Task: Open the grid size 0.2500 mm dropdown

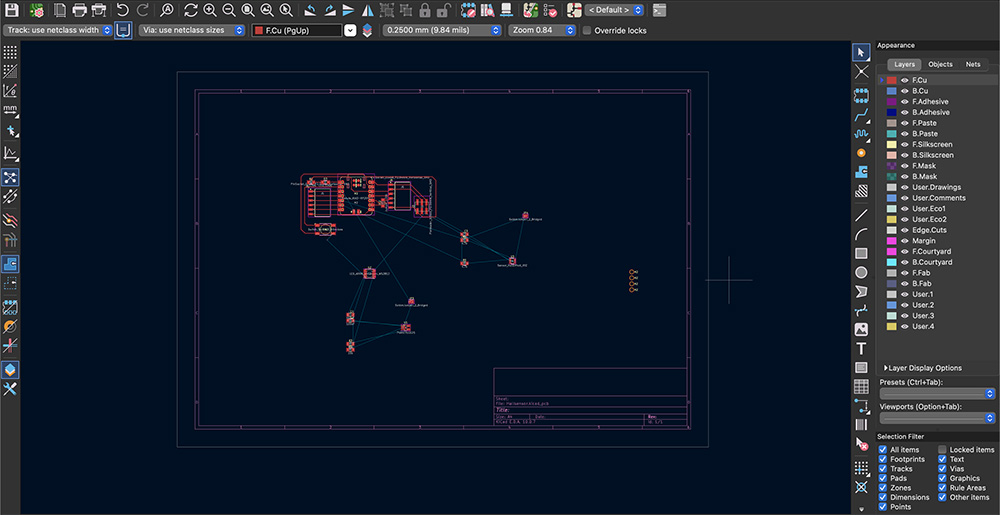Action: pyautogui.click(x=442, y=30)
